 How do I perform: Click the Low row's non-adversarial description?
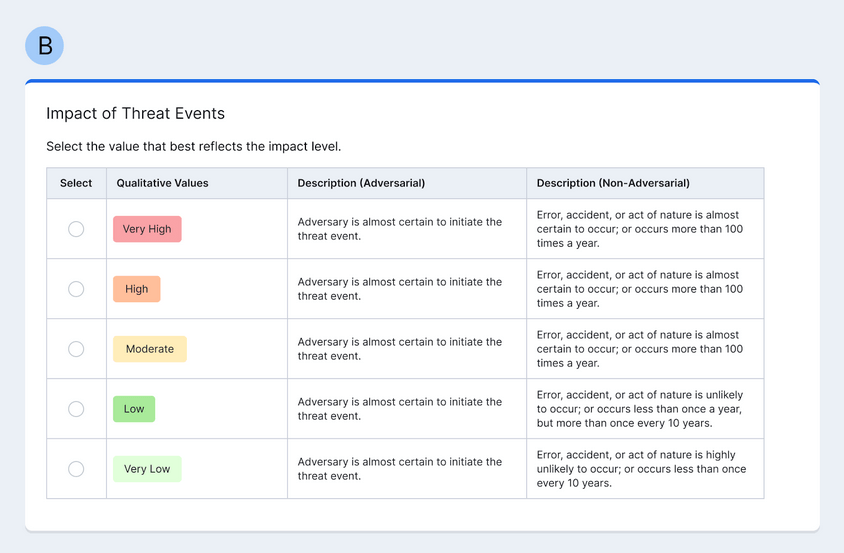(639, 409)
